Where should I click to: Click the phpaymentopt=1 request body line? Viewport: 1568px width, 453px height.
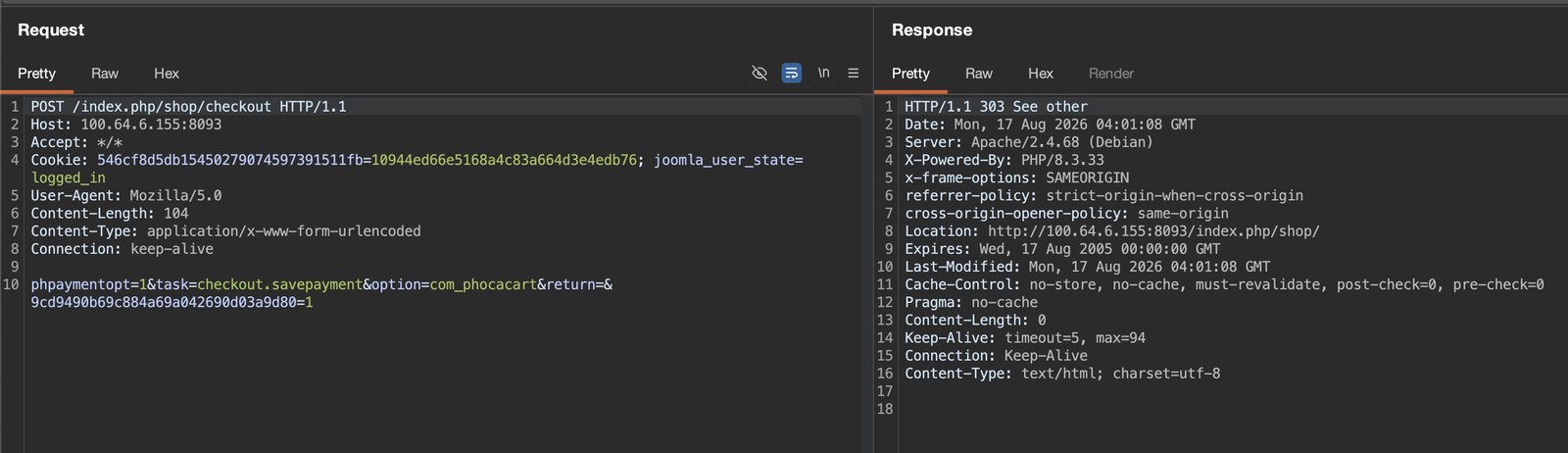321,284
